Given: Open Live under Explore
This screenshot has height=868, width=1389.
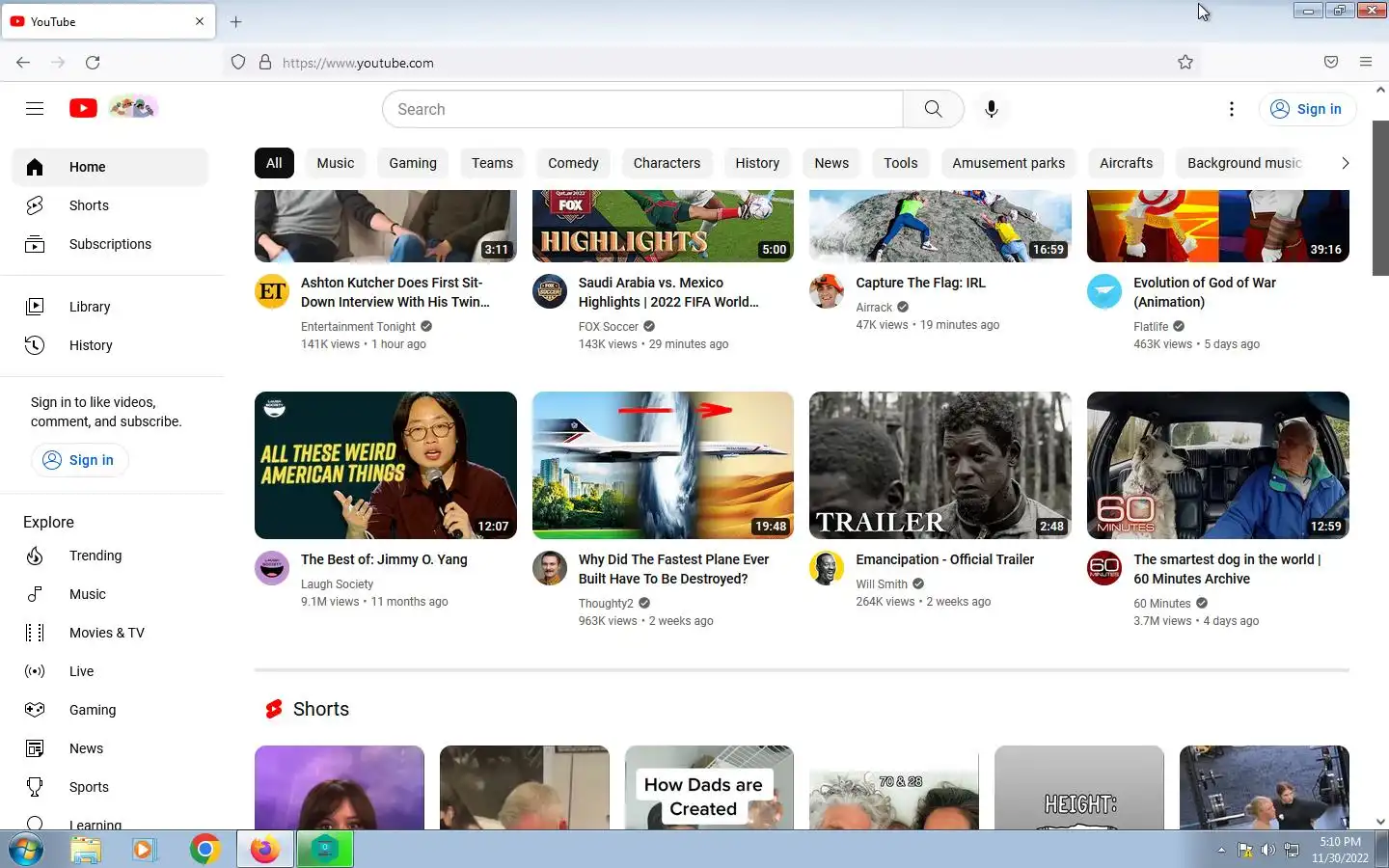Looking at the screenshot, I should click(x=110, y=671).
